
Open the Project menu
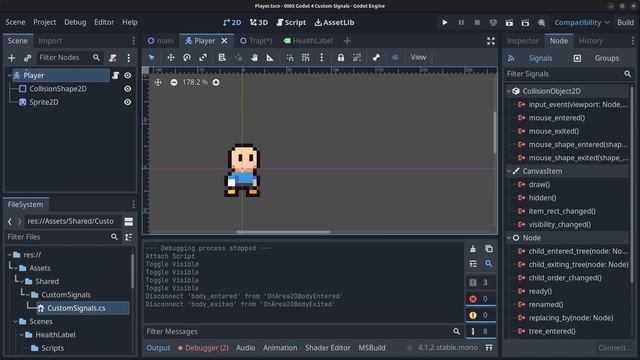pos(44,22)
